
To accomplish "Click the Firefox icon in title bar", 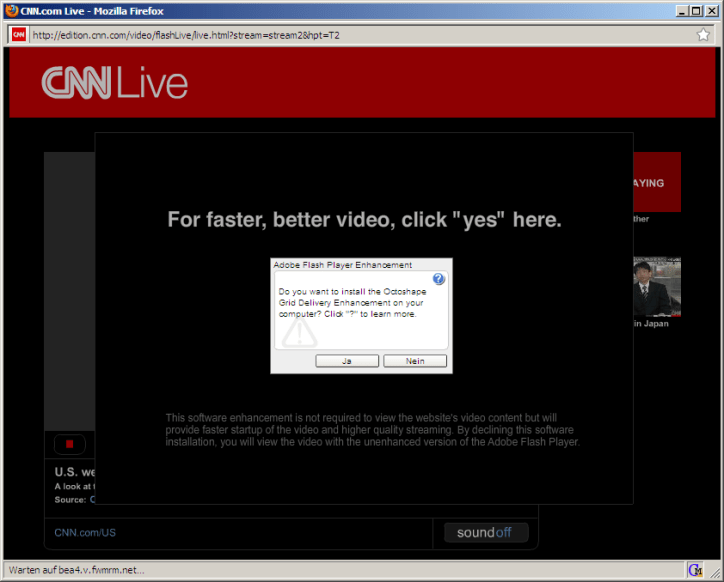I will [10, 10].
